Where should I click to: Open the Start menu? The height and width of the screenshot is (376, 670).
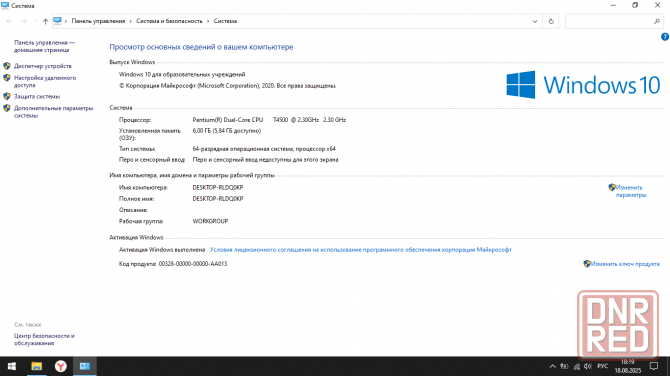click(x=12, y=366)
